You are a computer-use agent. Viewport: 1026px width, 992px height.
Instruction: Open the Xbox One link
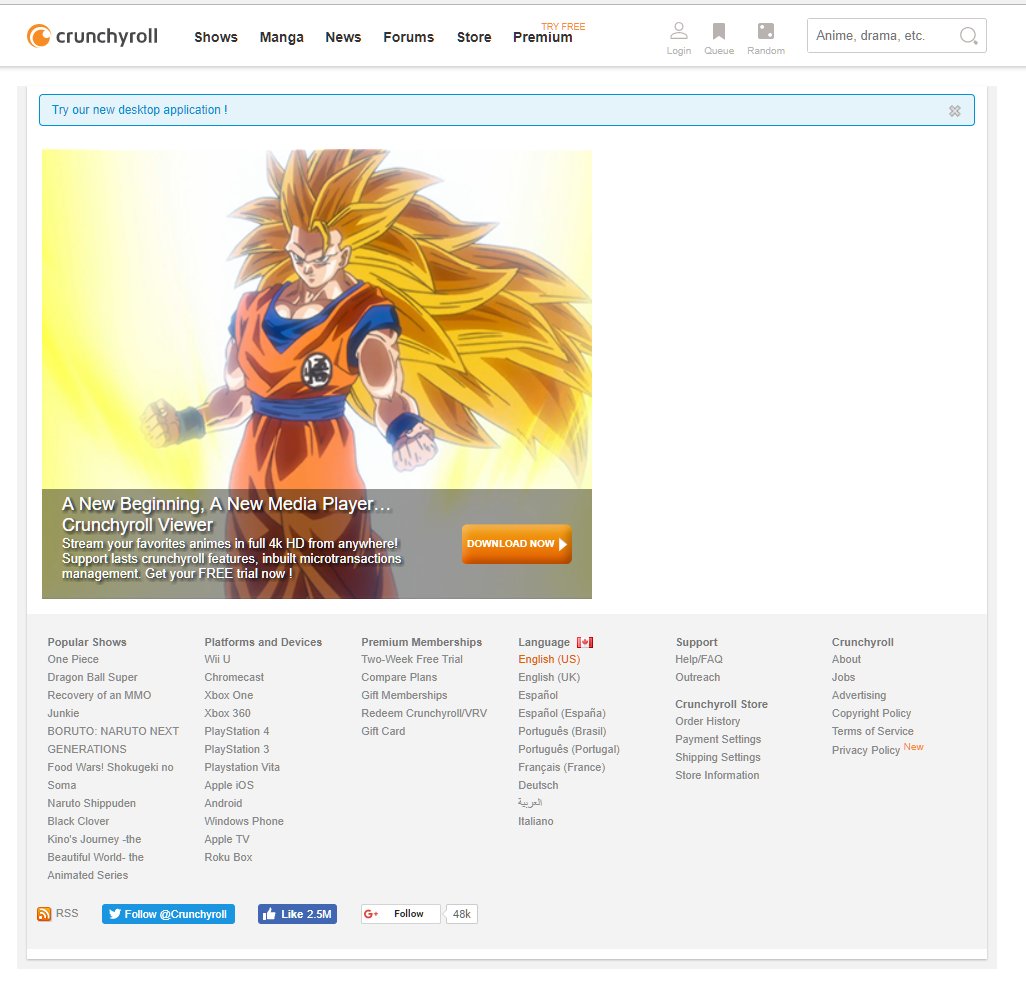228,695
